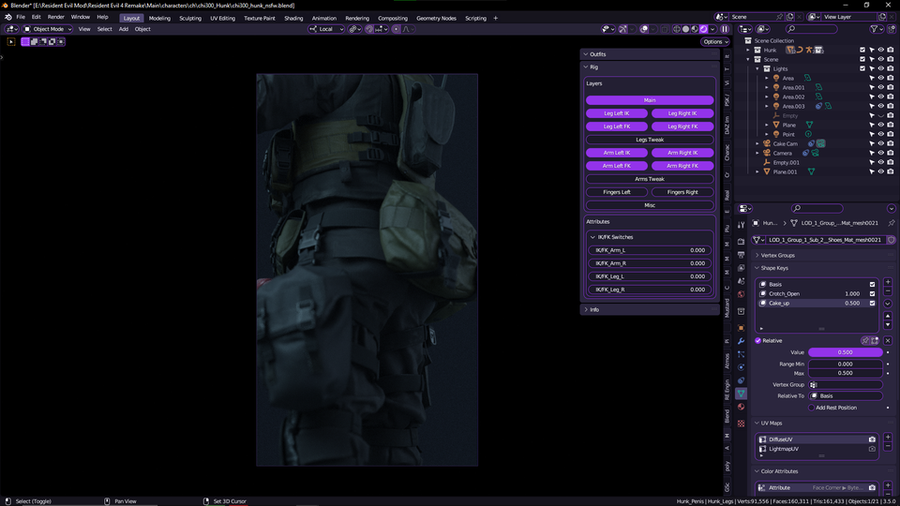Pause viewport render preview
This screenshot has width=900, height=506.
[725, 29]
